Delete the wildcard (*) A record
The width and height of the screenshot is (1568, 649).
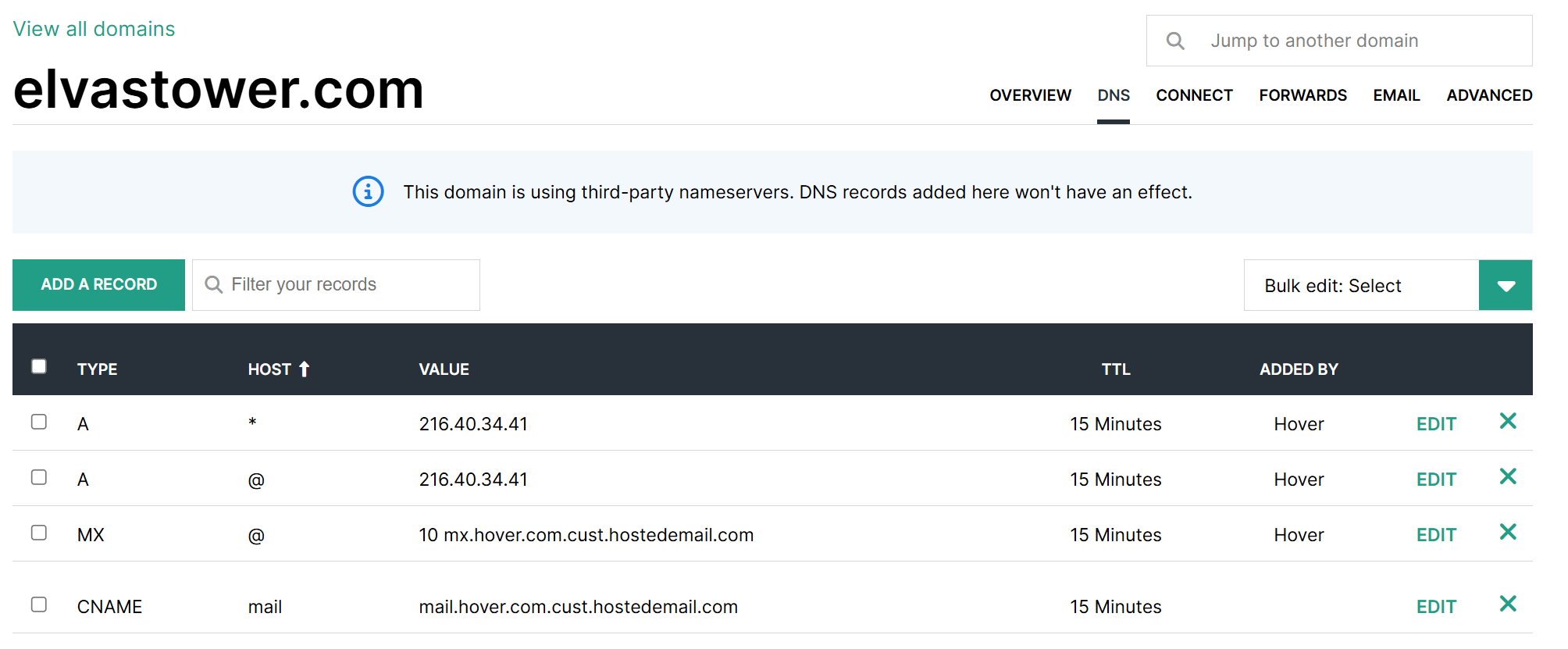[x=1508, y=422]
